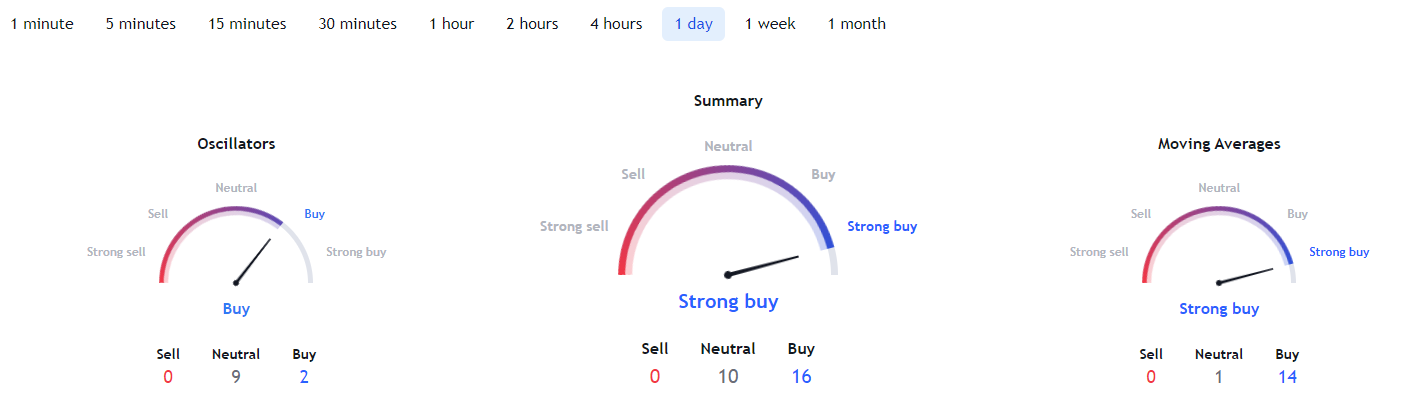Click the Summary Strong buy result label
Screen dimensions: 1406x415
pyautogui.click(x=728, y=301)
